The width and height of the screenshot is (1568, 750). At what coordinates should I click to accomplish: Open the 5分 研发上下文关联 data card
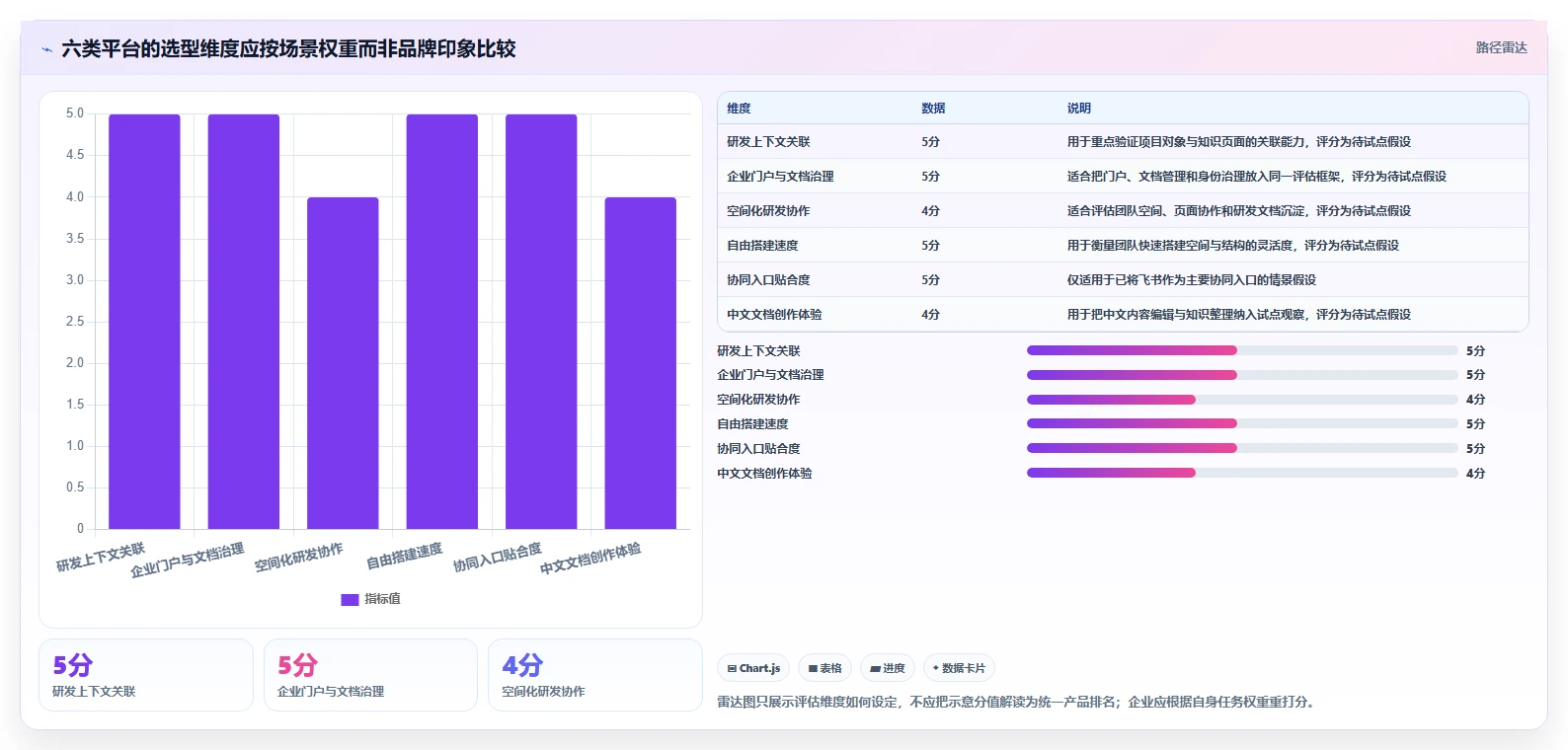tap(146, 675)
